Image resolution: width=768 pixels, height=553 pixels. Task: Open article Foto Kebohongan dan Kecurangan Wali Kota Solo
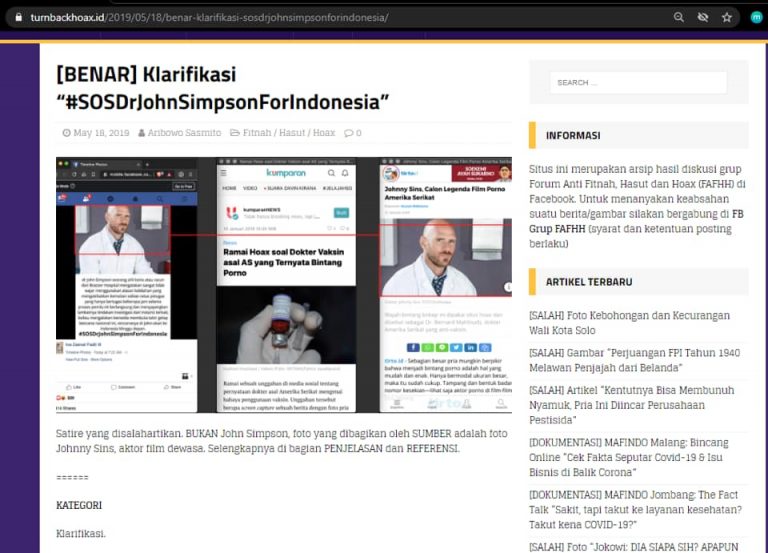point(629,323)
